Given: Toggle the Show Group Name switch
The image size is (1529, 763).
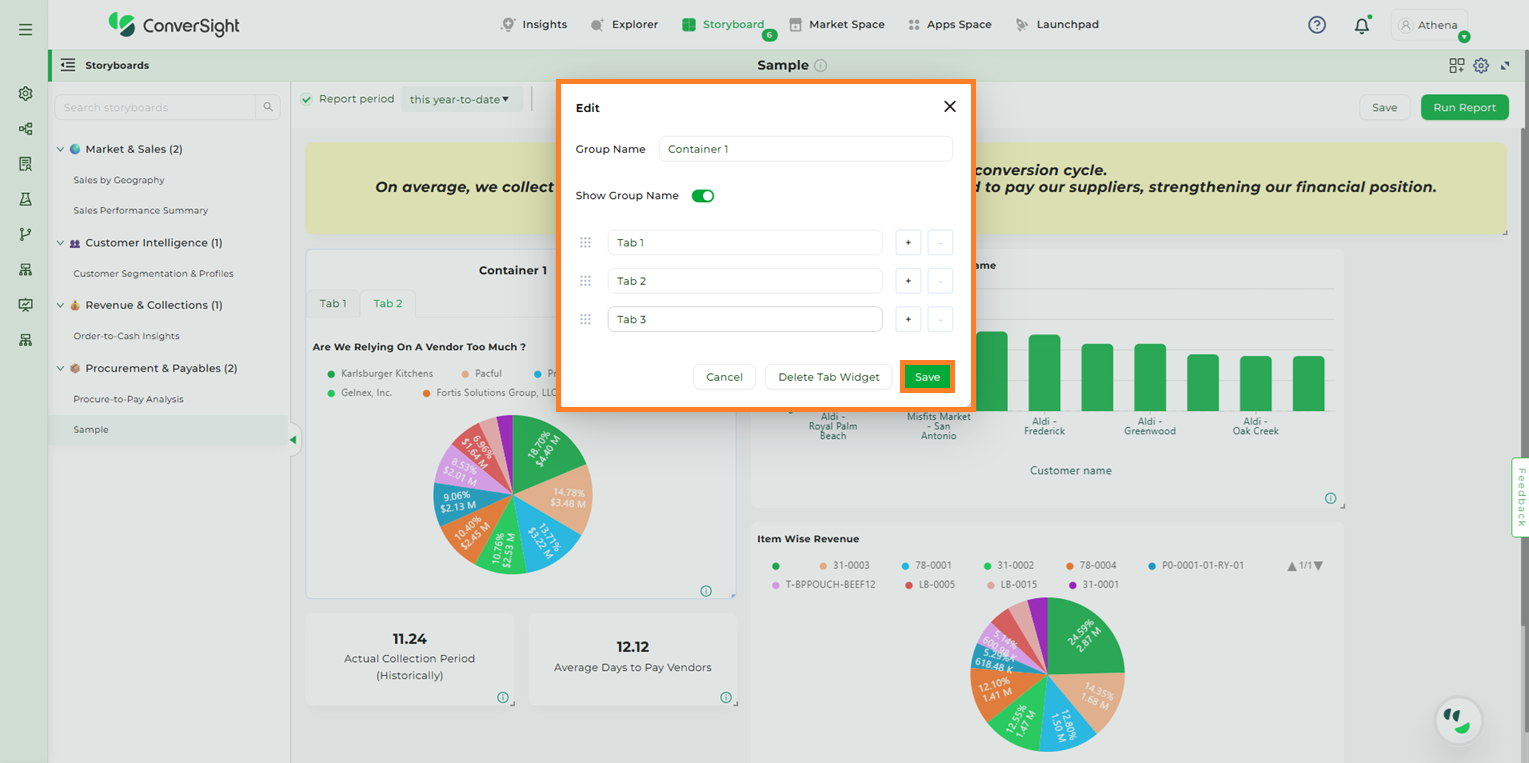Looking at the screenshot, I should tap(703, 196).
